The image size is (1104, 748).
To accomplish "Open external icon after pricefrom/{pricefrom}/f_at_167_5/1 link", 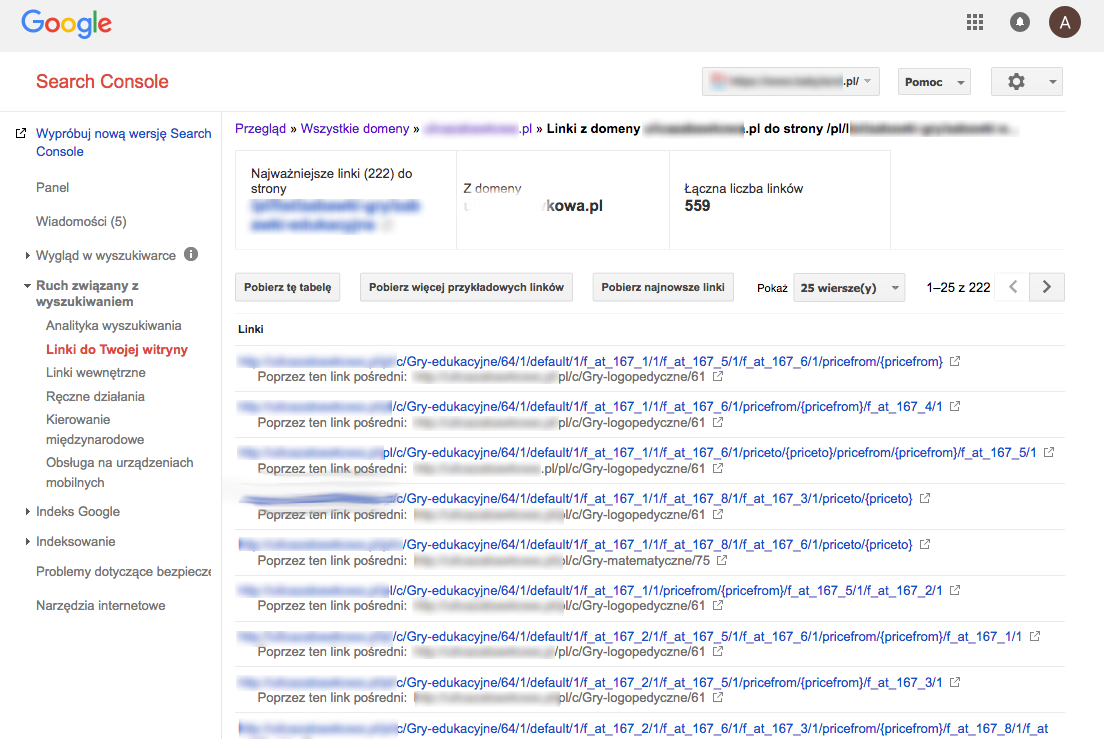I will pyautogui.click(x=1048, y=452).
